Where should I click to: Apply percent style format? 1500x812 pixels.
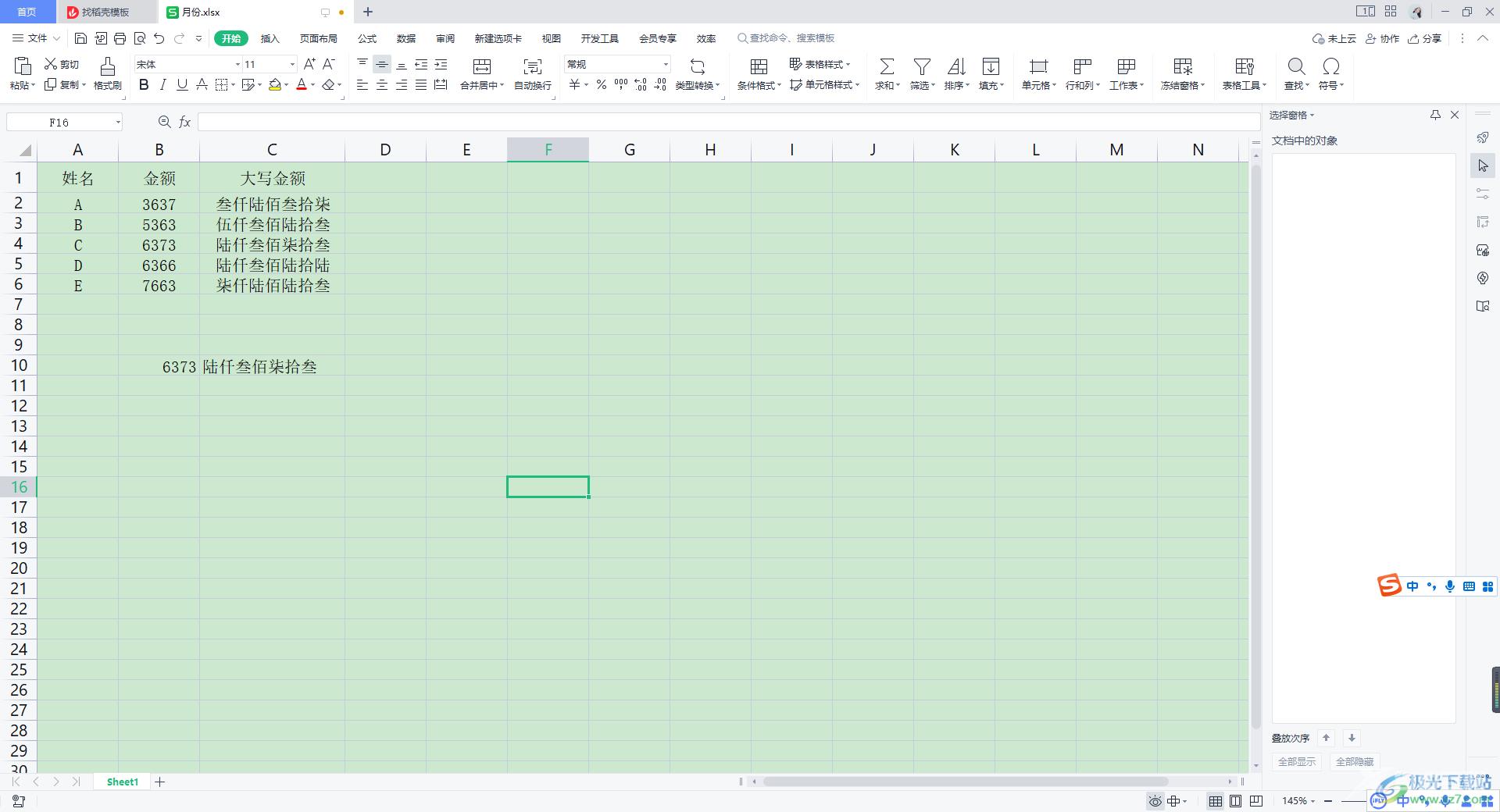pyautogui.click(x=602, y=84)
